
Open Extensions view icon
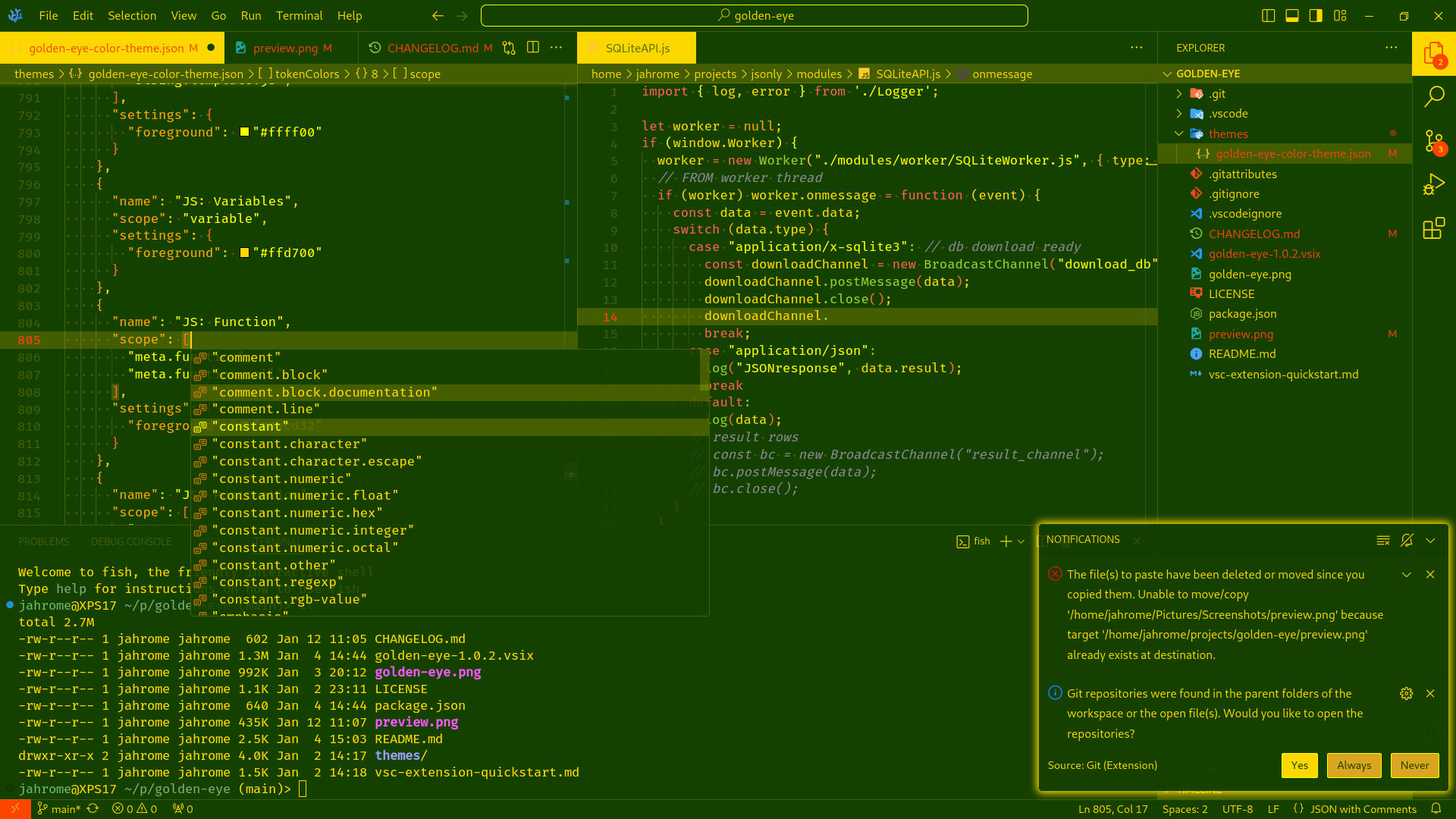click(1434, 228)
